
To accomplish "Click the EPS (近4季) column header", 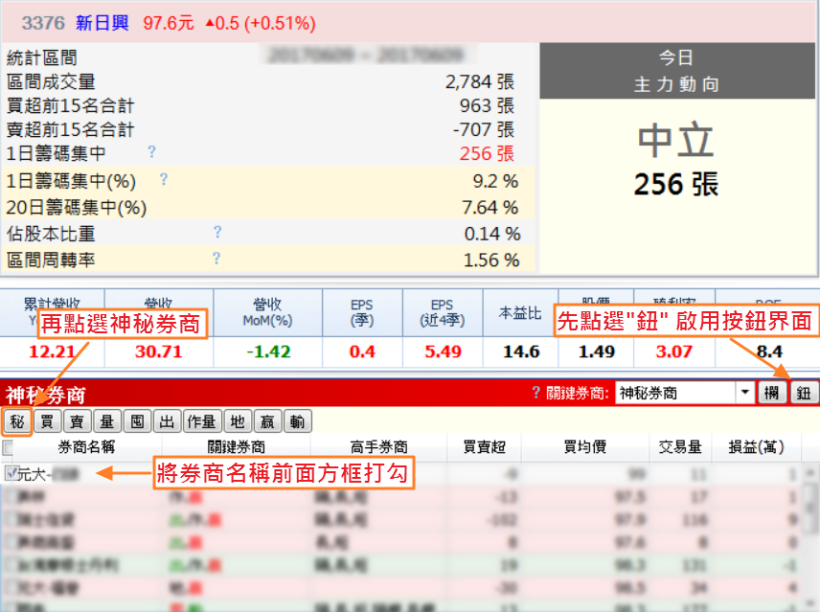I will tap(442, 312).
